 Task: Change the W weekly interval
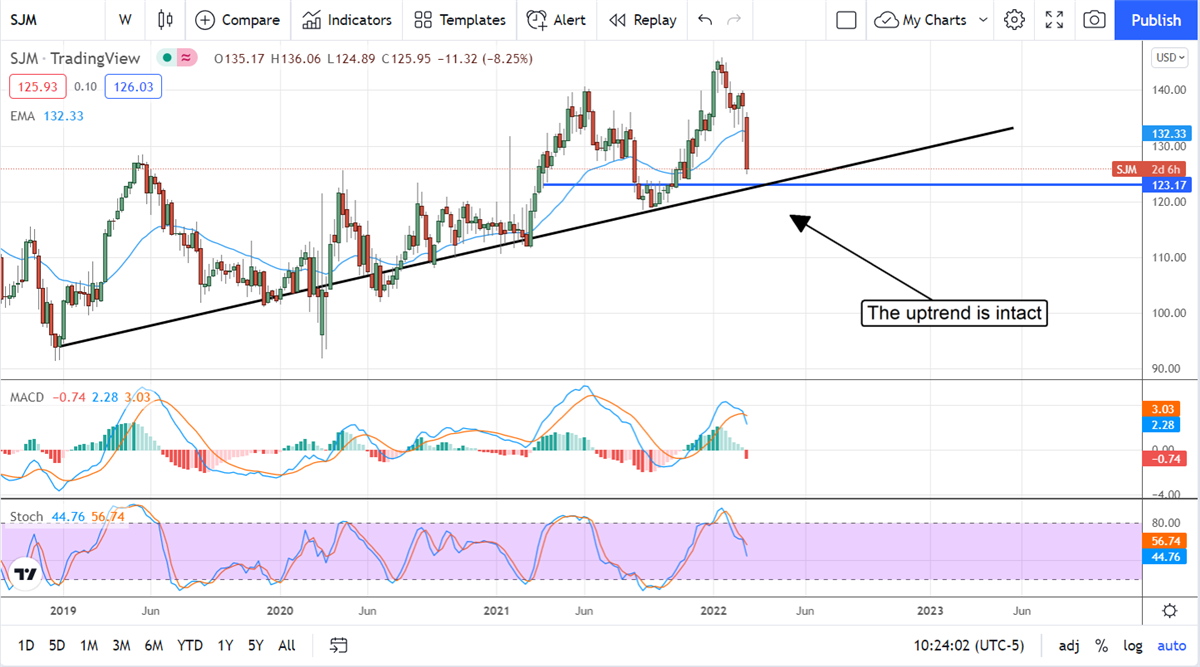pos(124,20)
